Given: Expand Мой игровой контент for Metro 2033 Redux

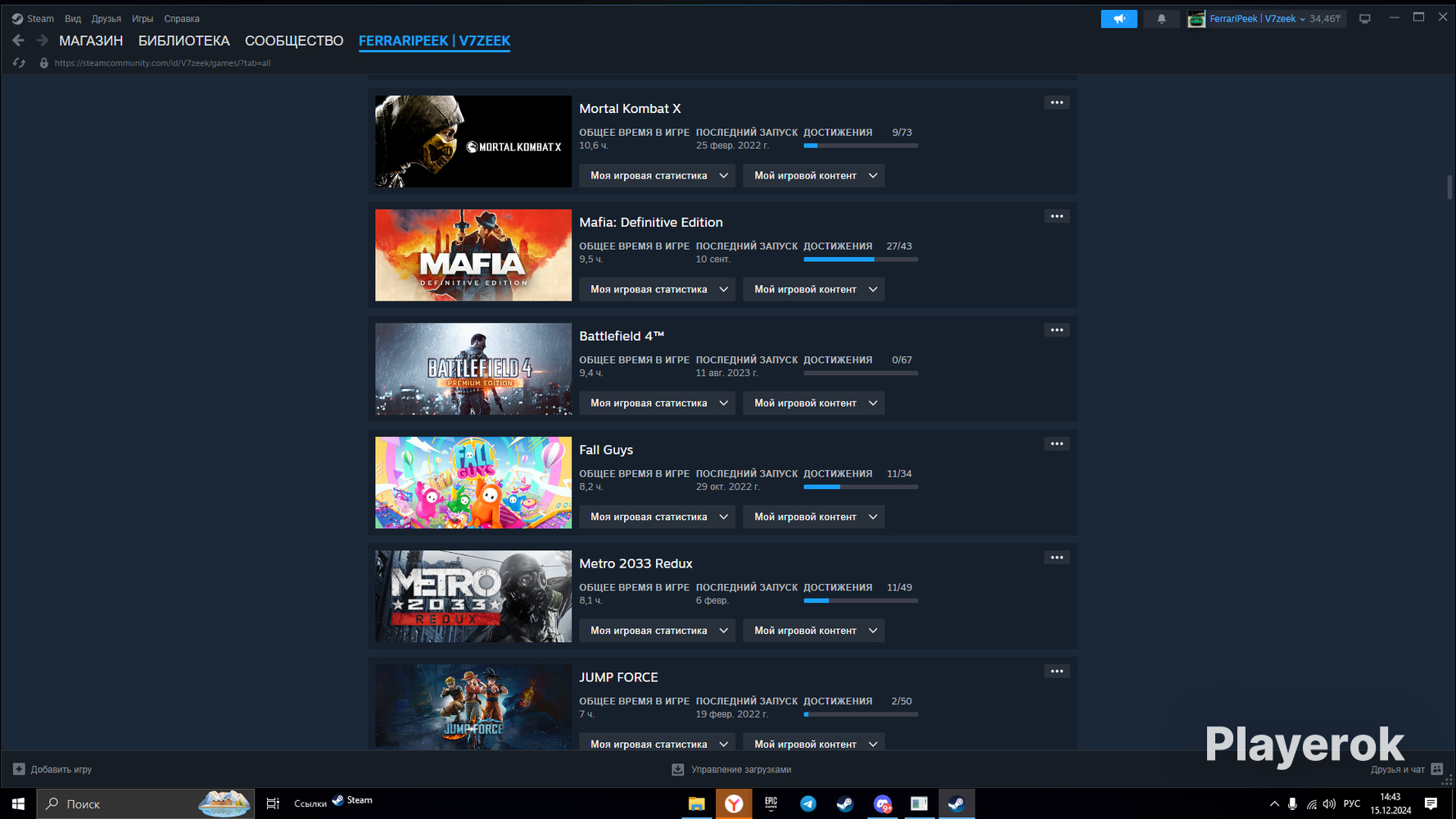Looking at the screenshot, I should pyautogui.click(x=814, y=631).
